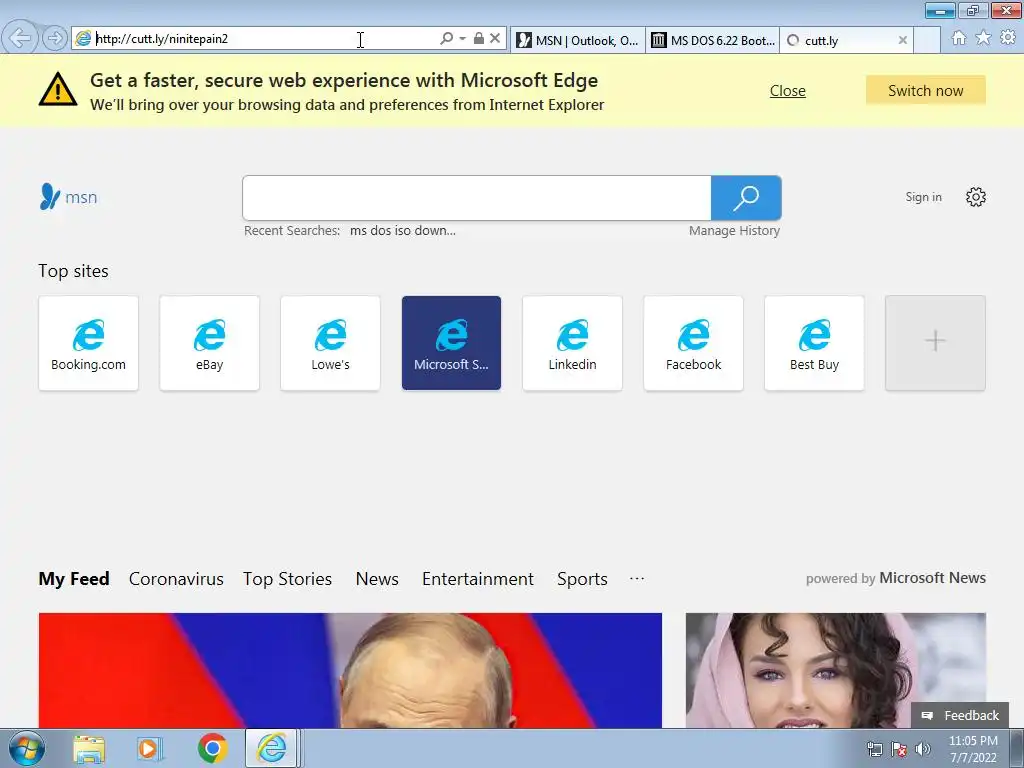Open the eBay top site tile
Image resolution: width=1024 pixels, height=768 pixels.
click(x=210, y=343)
